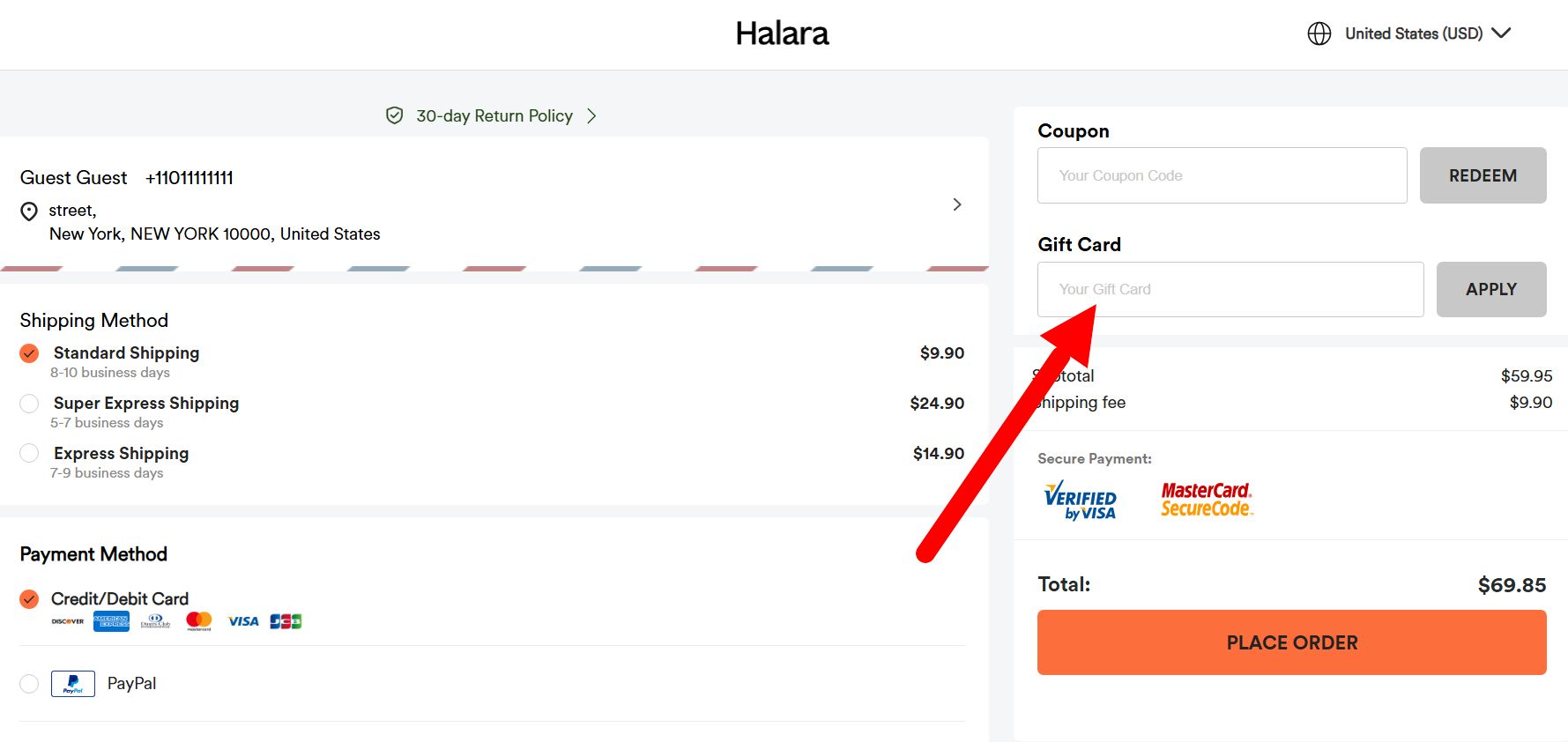Expand the 30-day Return Policy details
1568x742 pixels.
pos(591,115)
